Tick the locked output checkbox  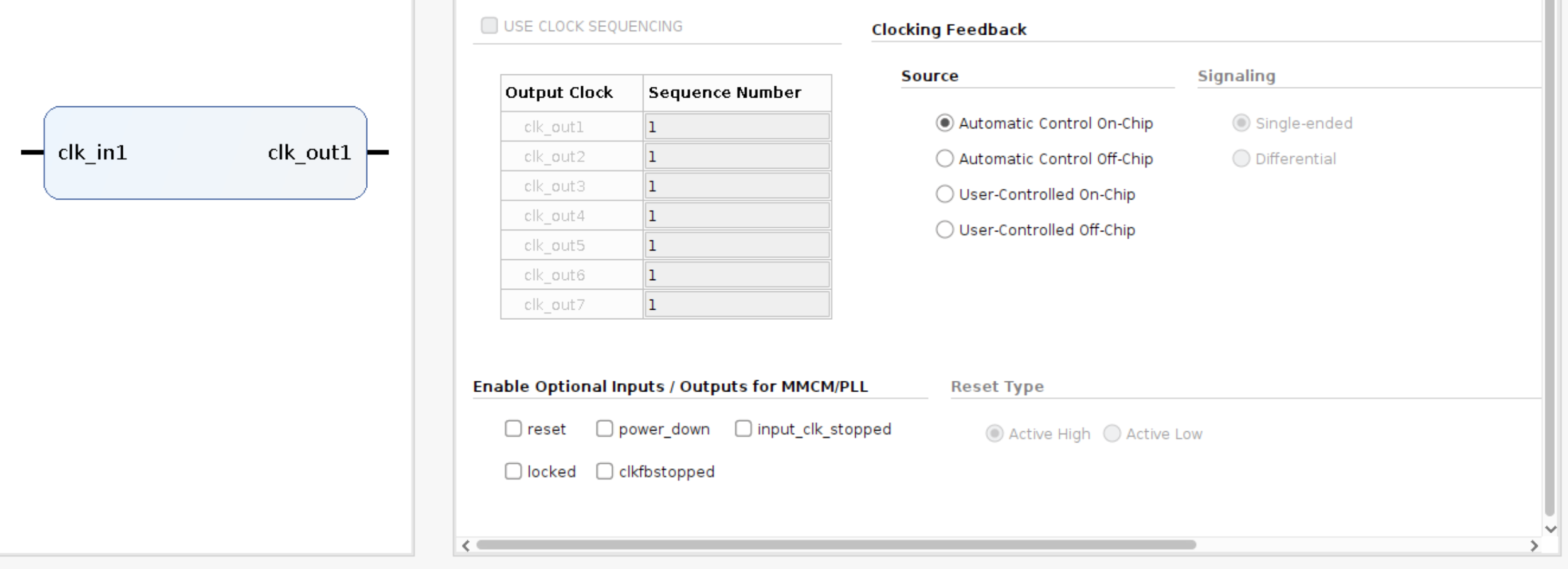pyautogui.click(x=513, y=471)
